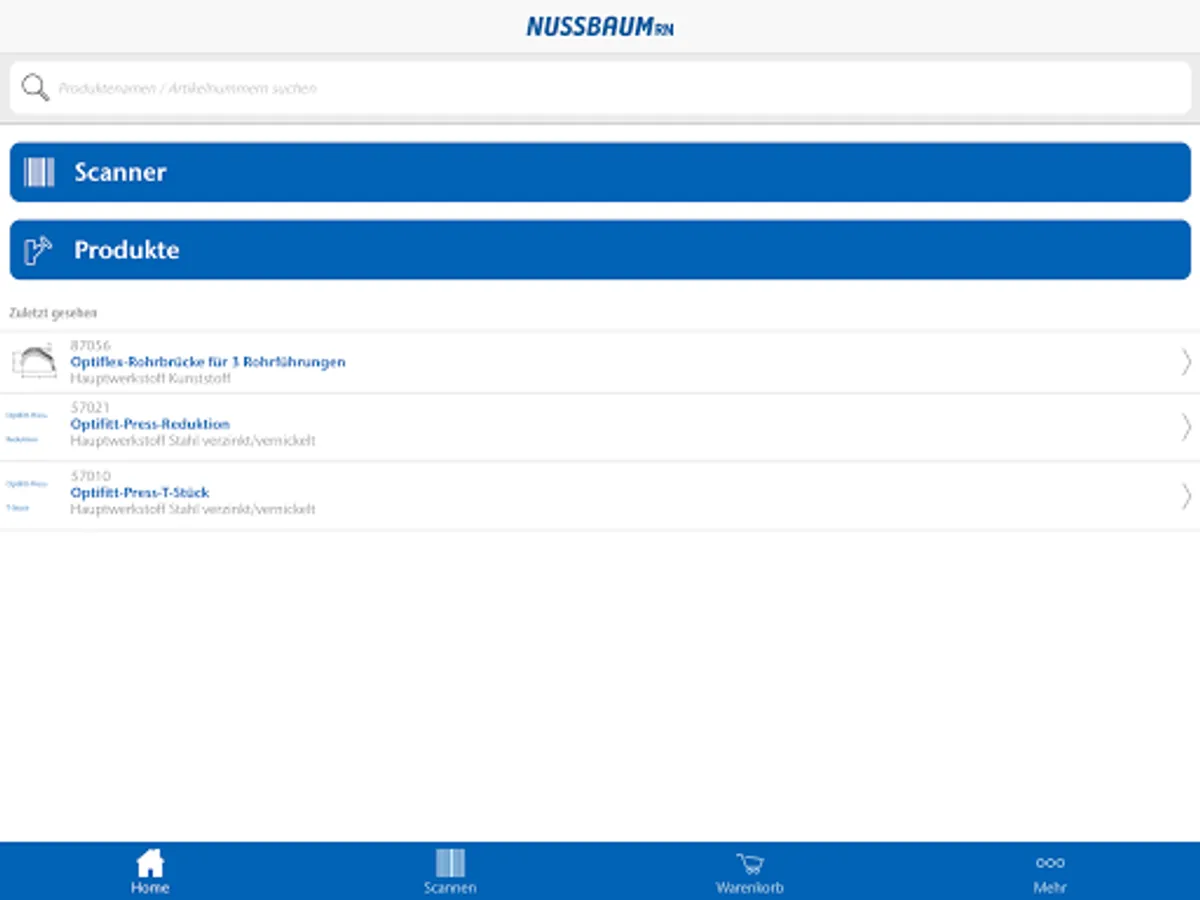Select article number 57010
1200x900 pixels.
[x=90, y=476]
